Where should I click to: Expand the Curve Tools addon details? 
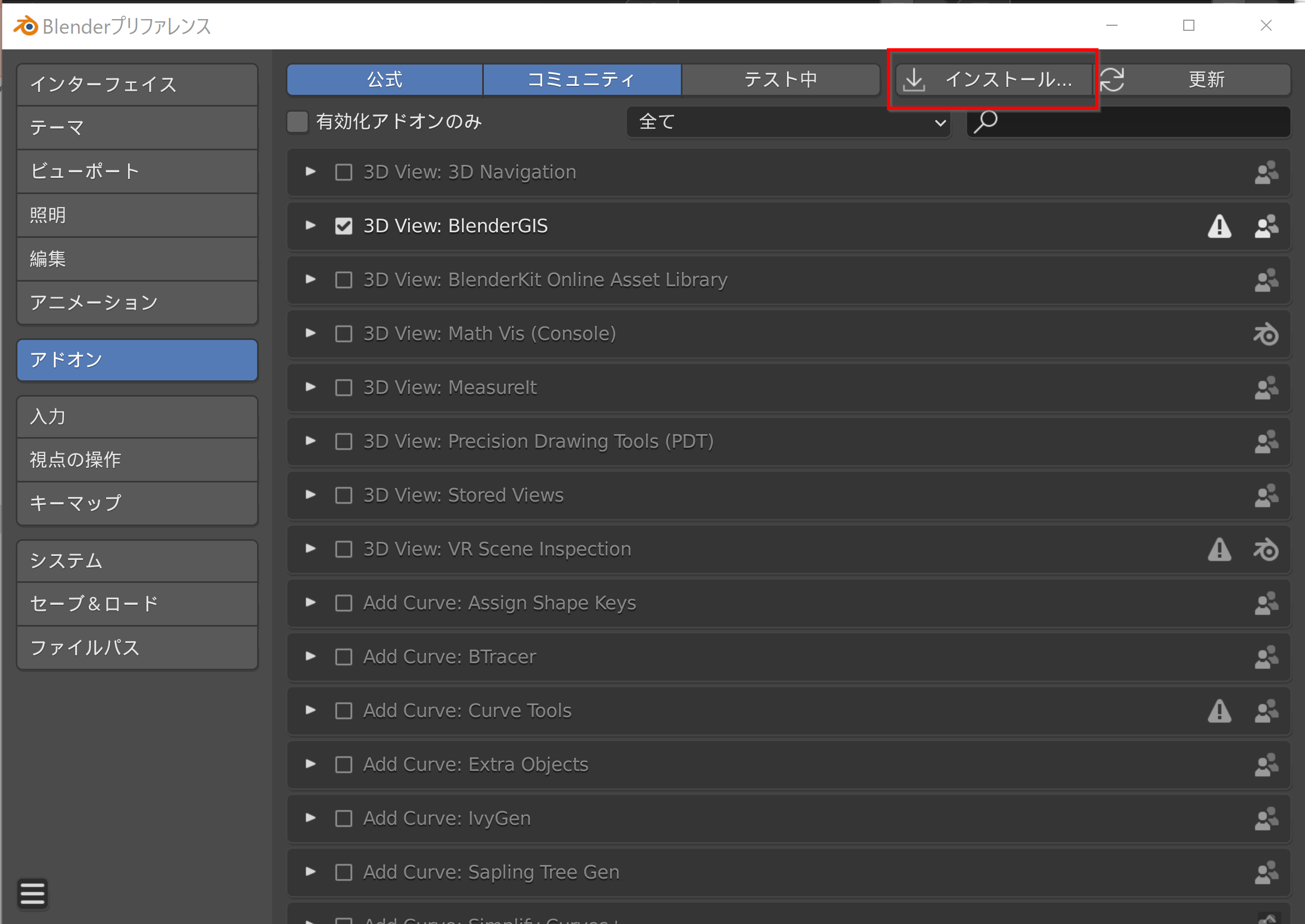pyautogui.click(x=310, y=711)
